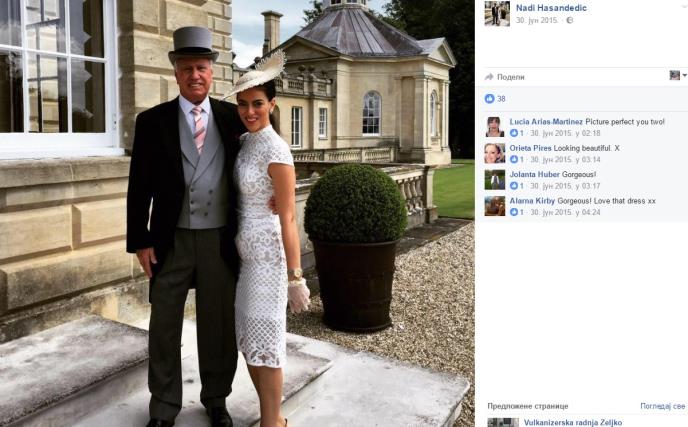688x427 pixels.
Task: Click like icon on Jolanta Huber comment
Action: [x=513, y=186]
